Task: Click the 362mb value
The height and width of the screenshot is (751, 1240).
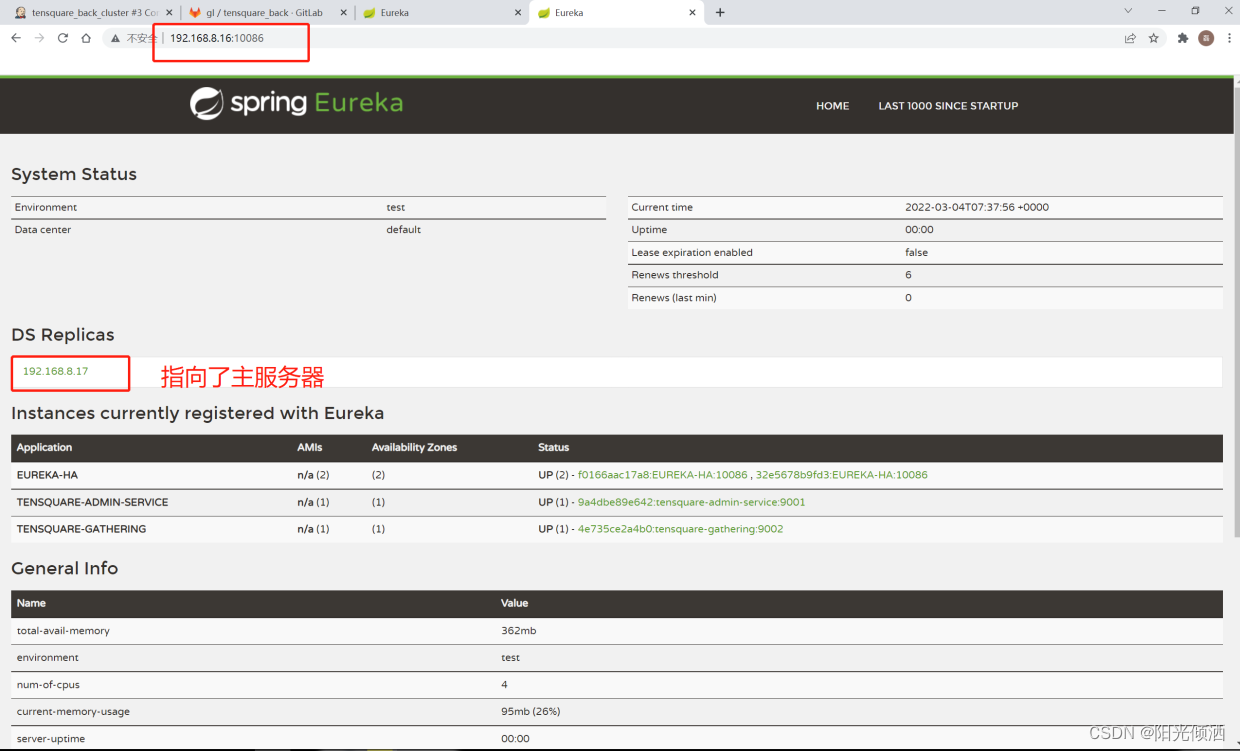Action: (518, 631)
